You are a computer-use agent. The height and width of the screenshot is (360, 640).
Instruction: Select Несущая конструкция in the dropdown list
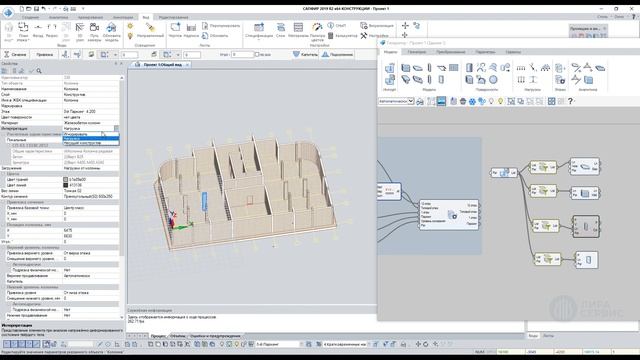91,143
